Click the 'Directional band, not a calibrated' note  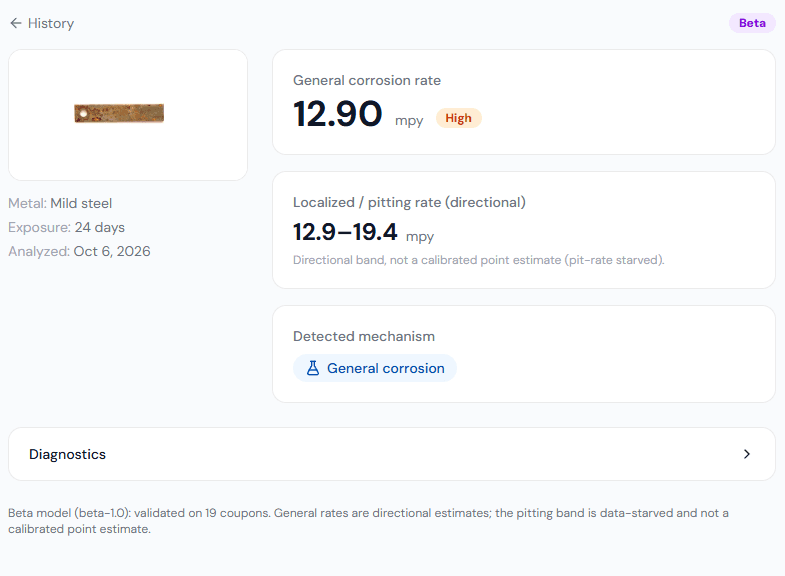click(479, 260)
